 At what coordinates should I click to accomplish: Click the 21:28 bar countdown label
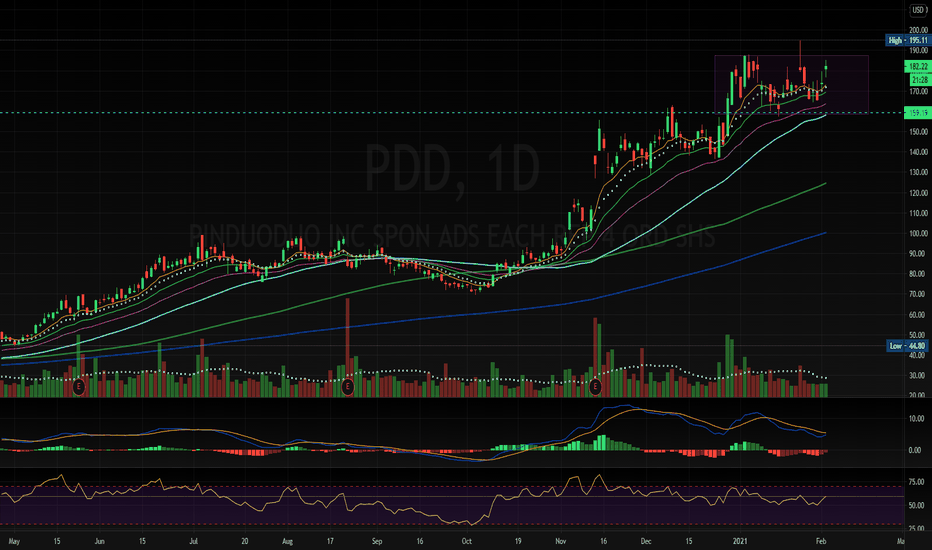920,79
